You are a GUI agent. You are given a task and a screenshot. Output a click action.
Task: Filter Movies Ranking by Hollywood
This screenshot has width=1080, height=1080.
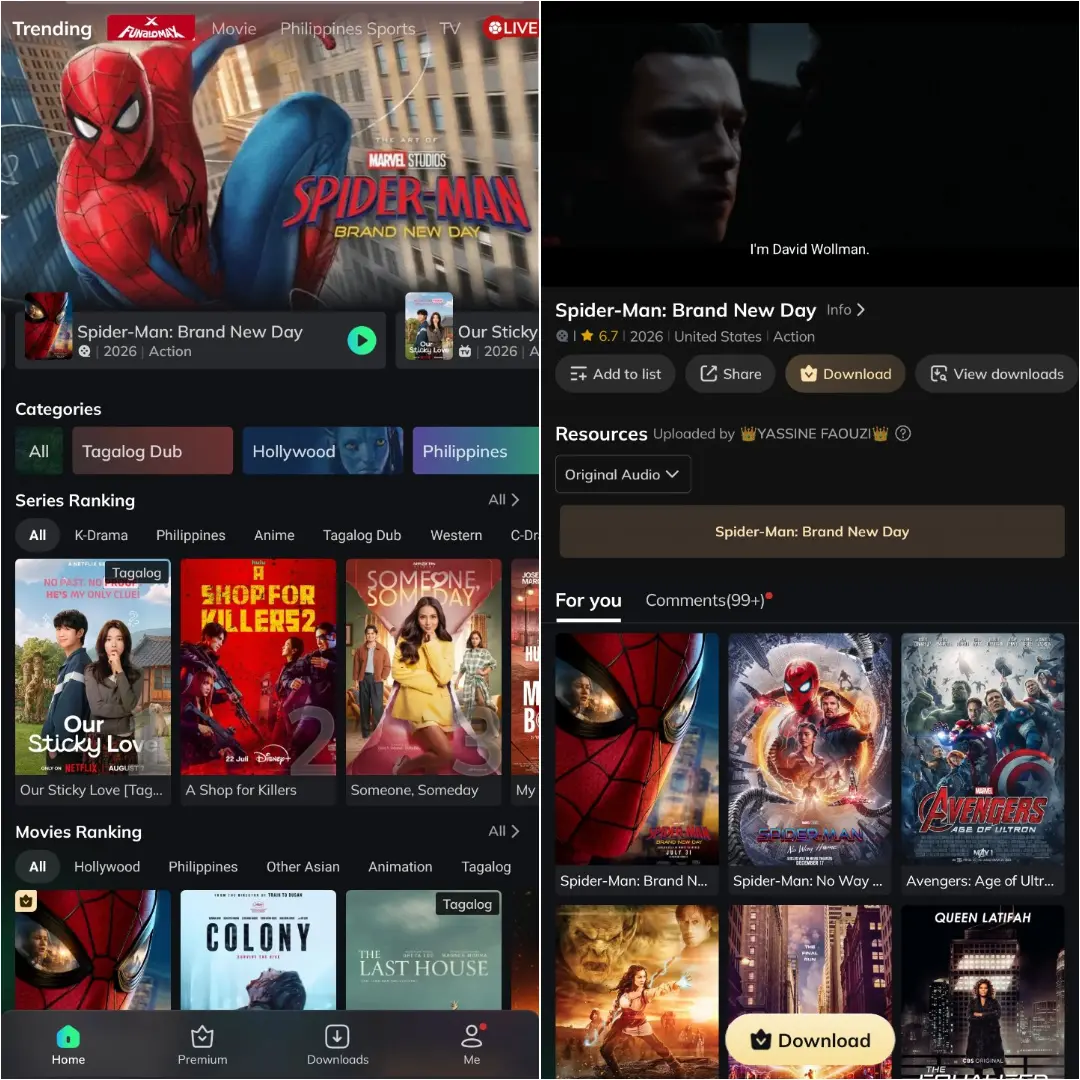coord(107,866)
